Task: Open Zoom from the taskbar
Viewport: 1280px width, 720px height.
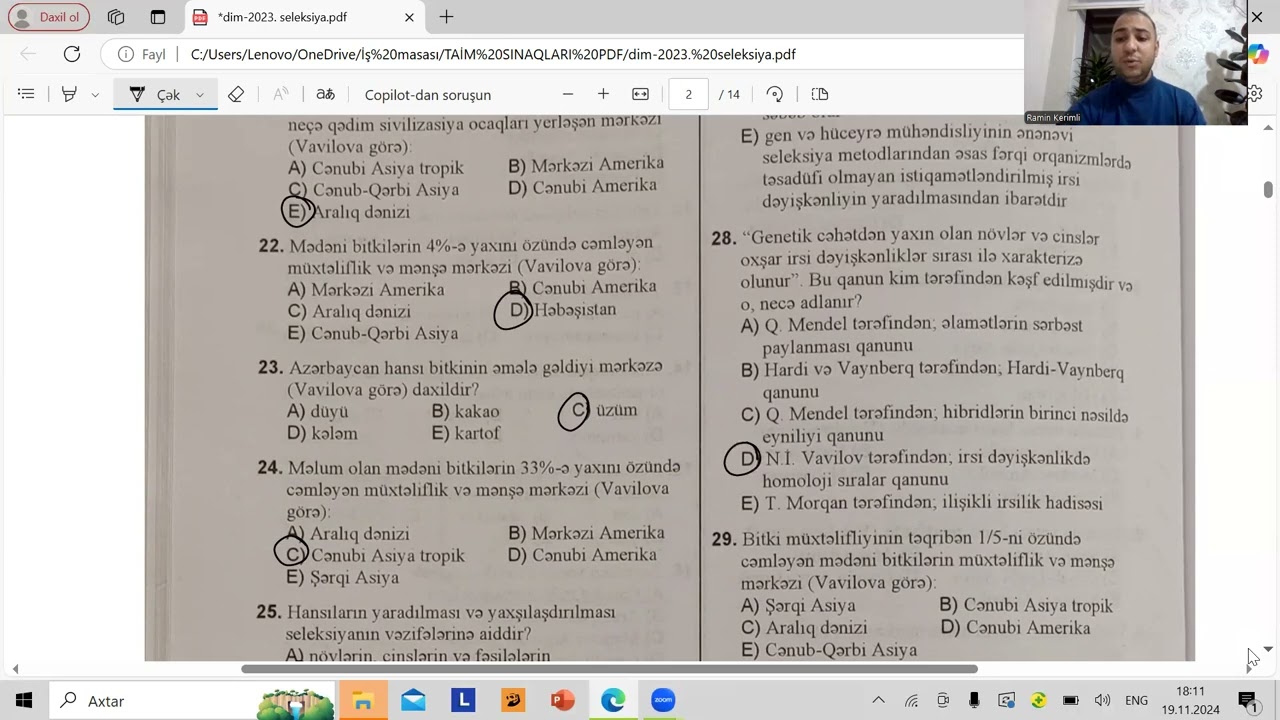Action: [663, 701]
